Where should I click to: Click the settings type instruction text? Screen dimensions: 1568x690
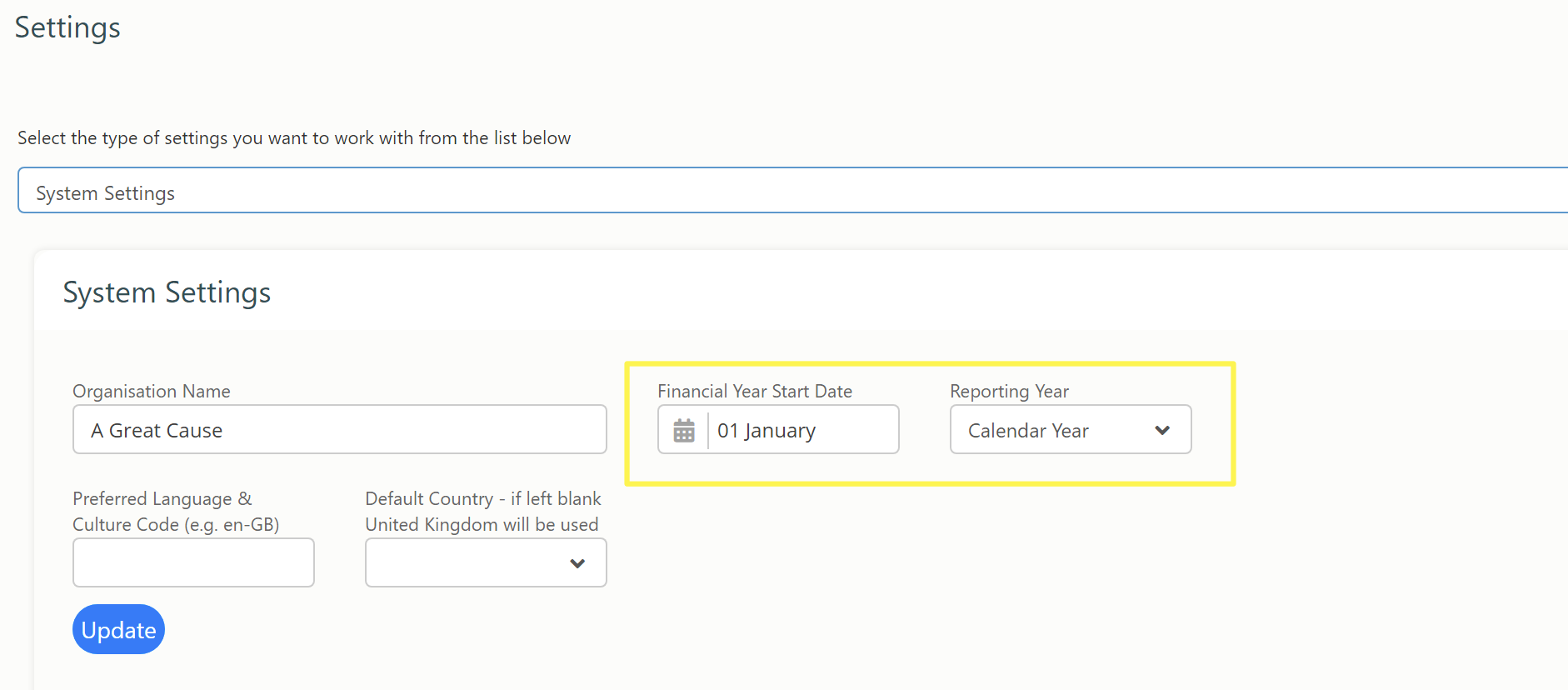[x=294, y=138]
